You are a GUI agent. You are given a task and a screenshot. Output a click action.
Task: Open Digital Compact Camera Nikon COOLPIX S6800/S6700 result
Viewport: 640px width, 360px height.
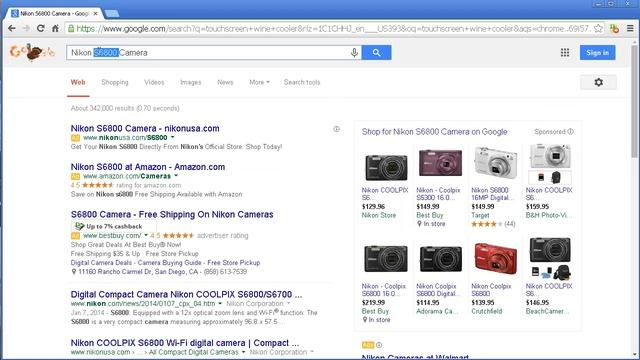pos(186,294)
